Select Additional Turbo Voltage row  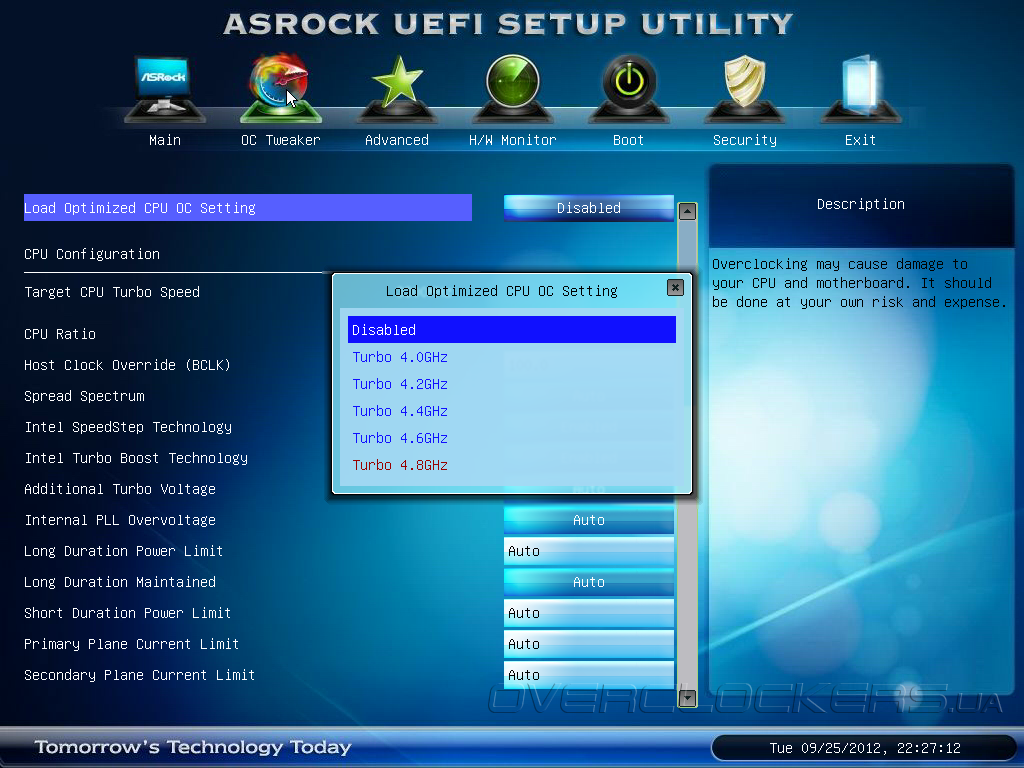(x=120, y=489)
